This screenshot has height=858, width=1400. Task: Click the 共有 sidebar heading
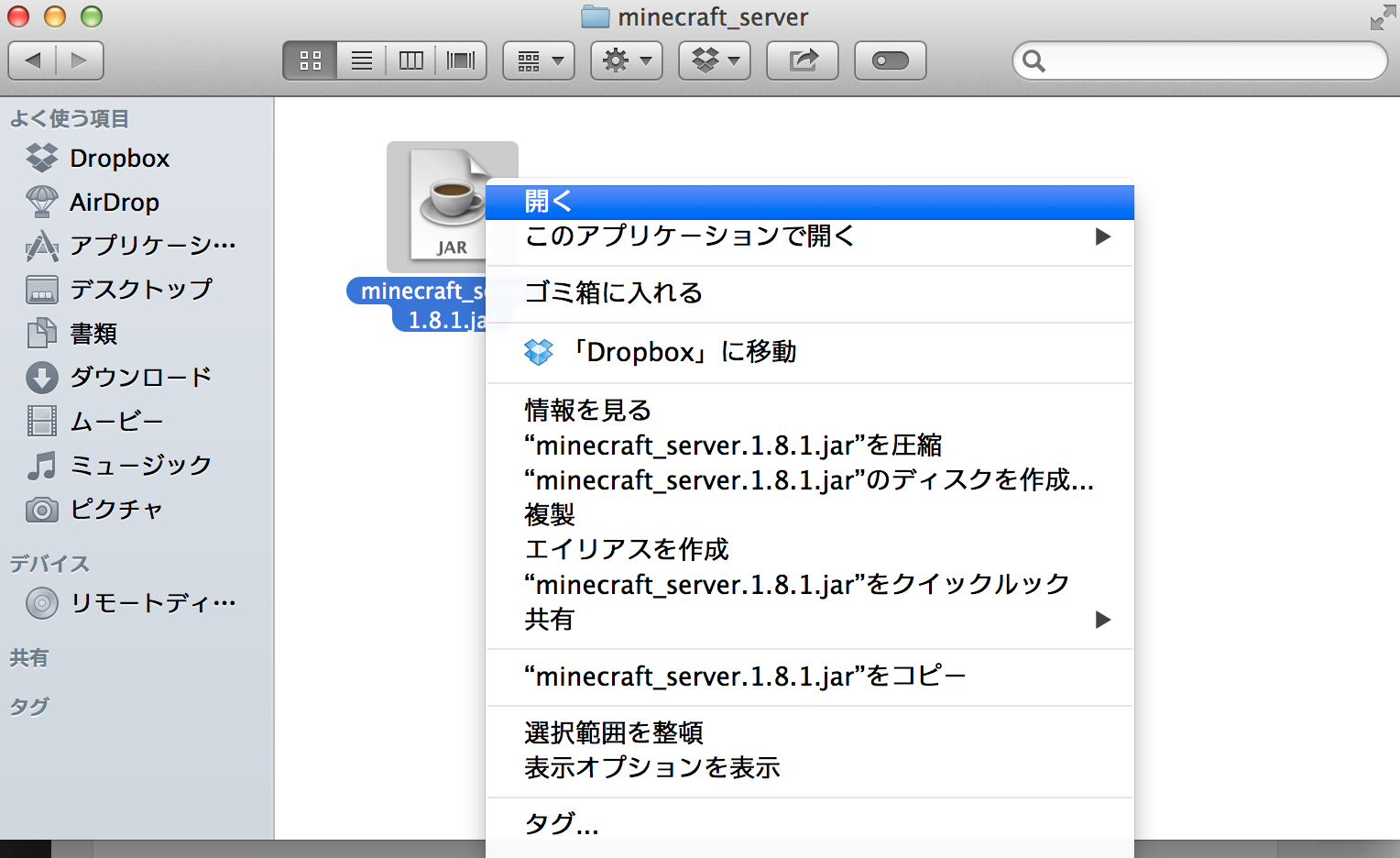[x=29, y=658]
